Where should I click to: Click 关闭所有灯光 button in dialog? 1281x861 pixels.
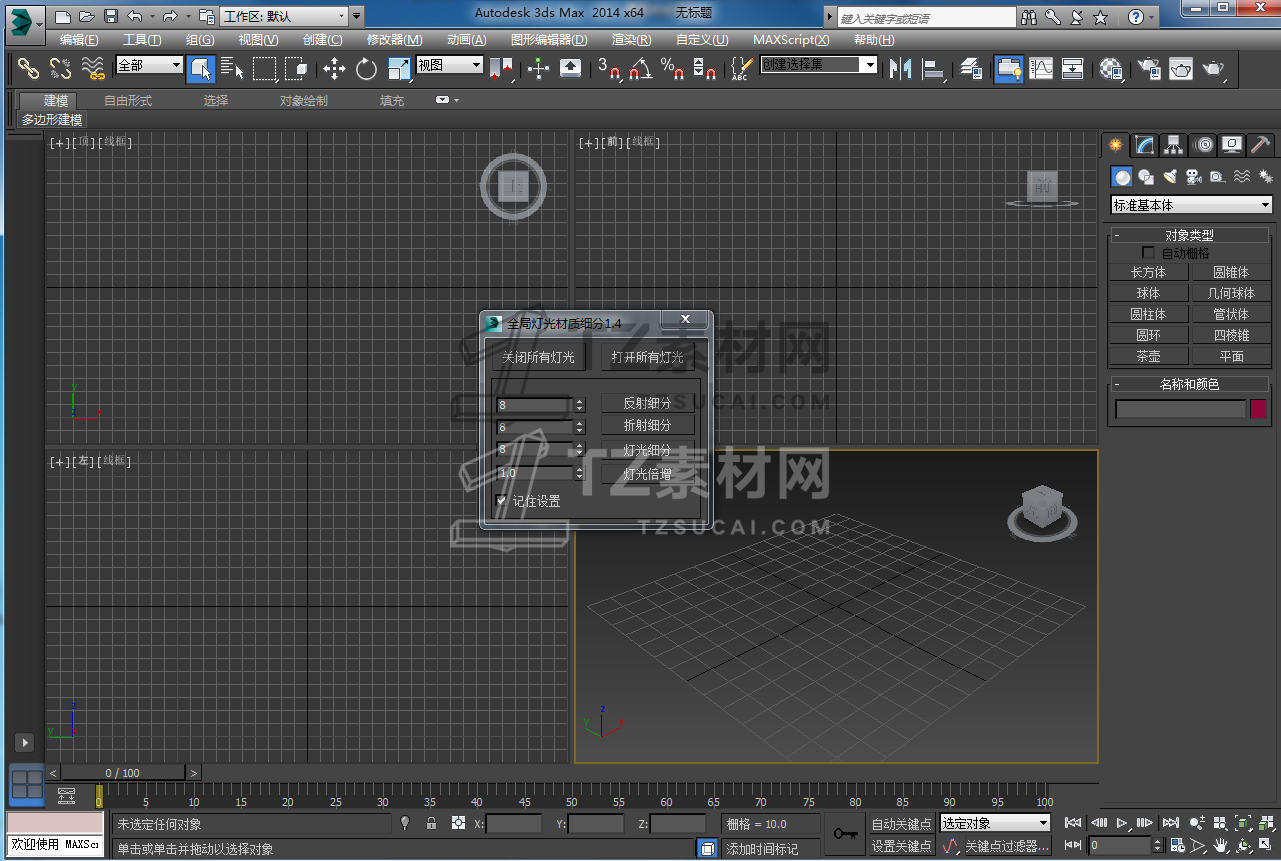pyautogui.click(x=539, y=357)
